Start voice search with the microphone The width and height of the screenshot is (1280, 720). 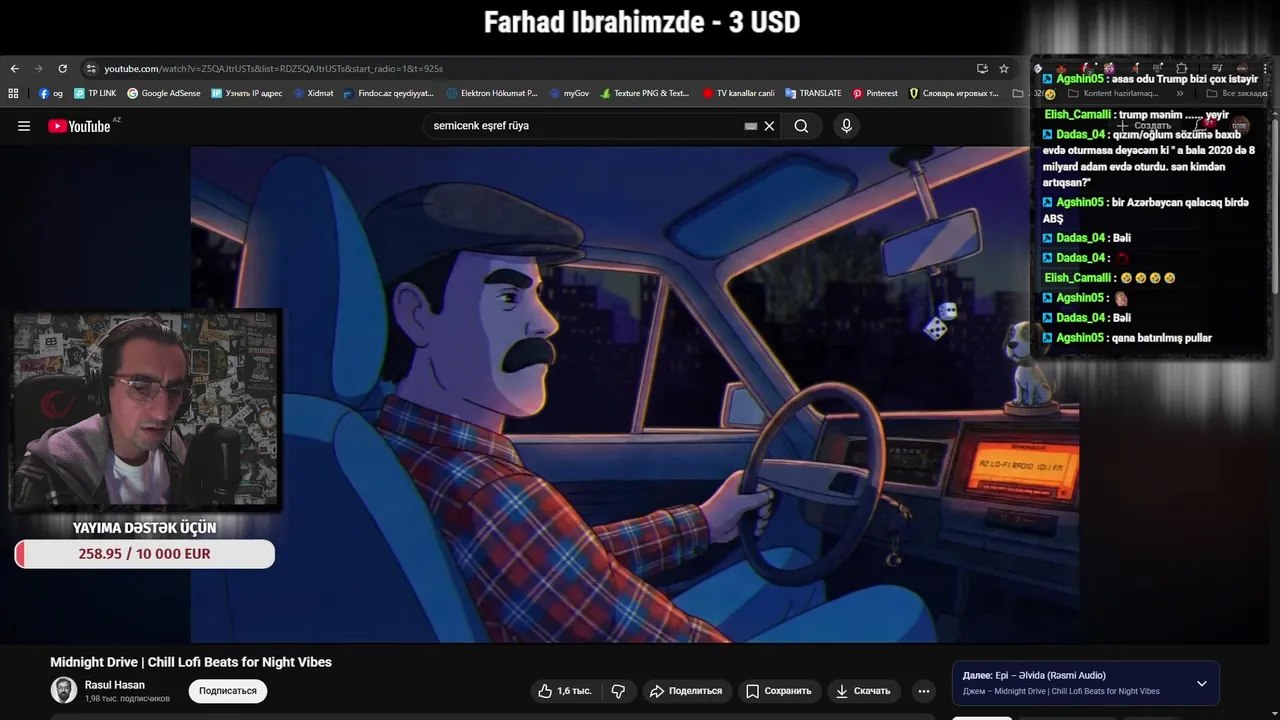846,126
